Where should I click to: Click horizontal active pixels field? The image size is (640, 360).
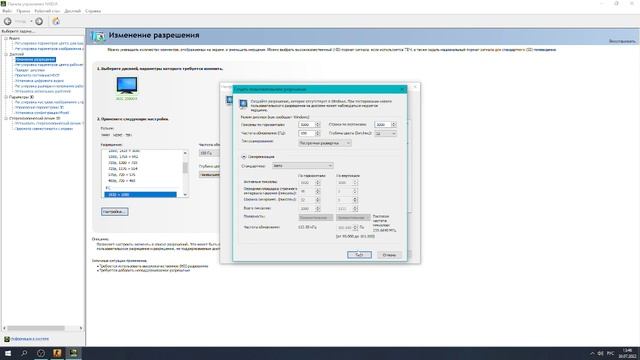(x=307, y=182)
